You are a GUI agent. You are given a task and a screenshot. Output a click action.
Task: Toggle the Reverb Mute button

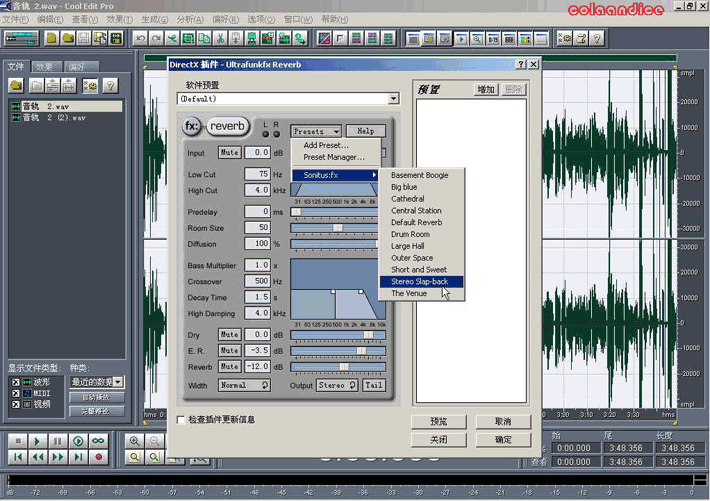coord(229,366)
